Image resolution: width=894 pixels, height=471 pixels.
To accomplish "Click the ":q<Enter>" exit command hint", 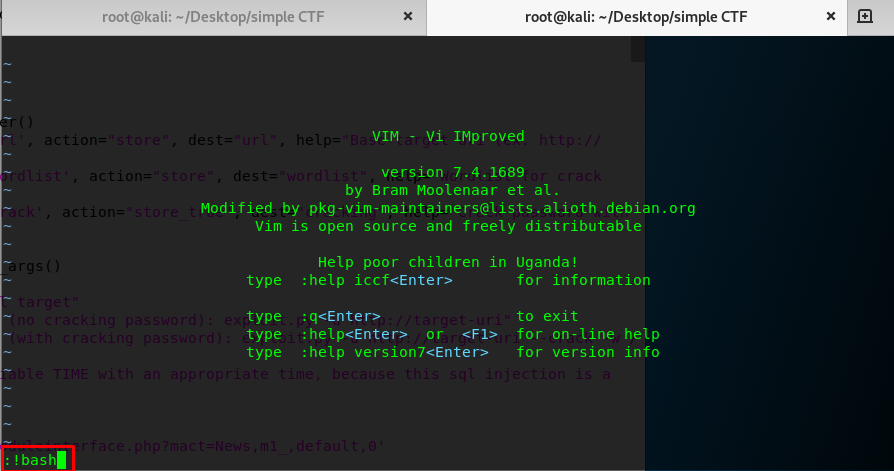I will point(341,316).
